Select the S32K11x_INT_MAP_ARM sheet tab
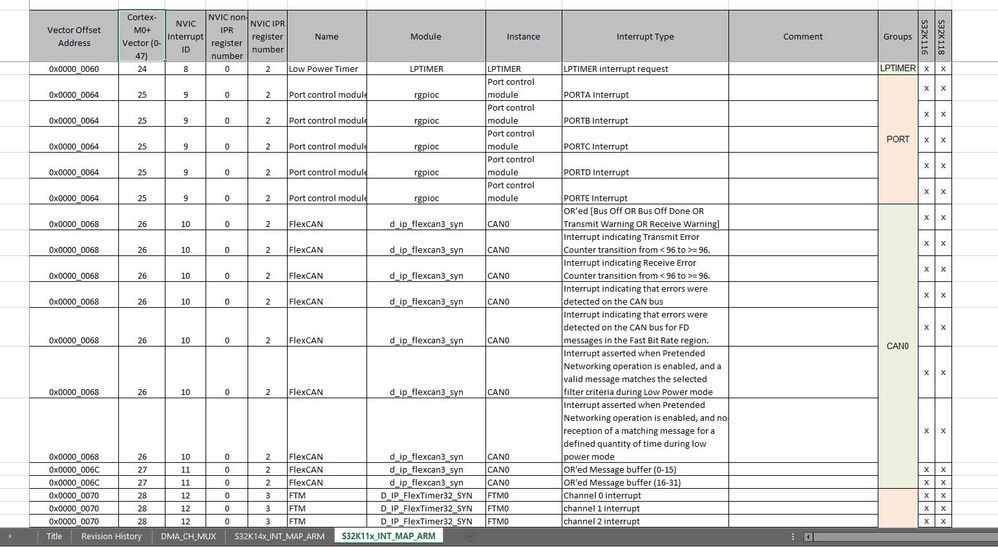998x547 pixels. [x=388, y=536]
